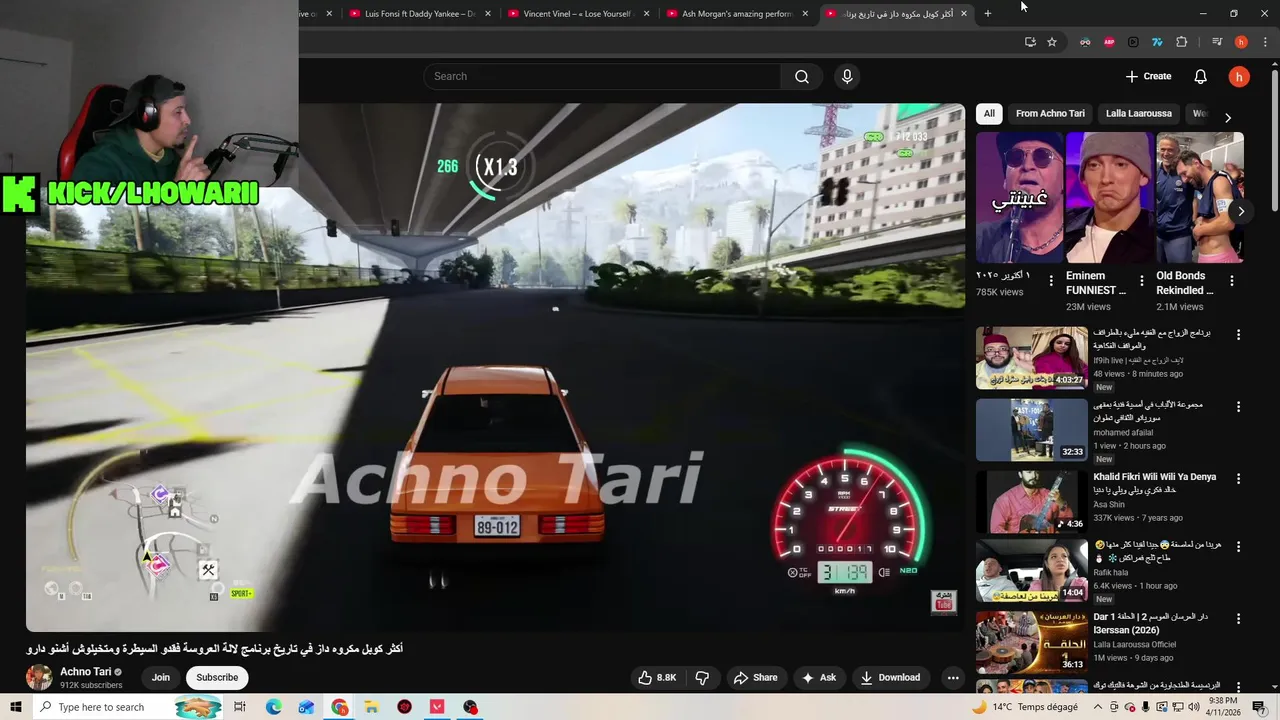This screenshot has width=1280, height=720.
Task: Close the Luis Fonsi tab
Action: (x=488, y=14)
